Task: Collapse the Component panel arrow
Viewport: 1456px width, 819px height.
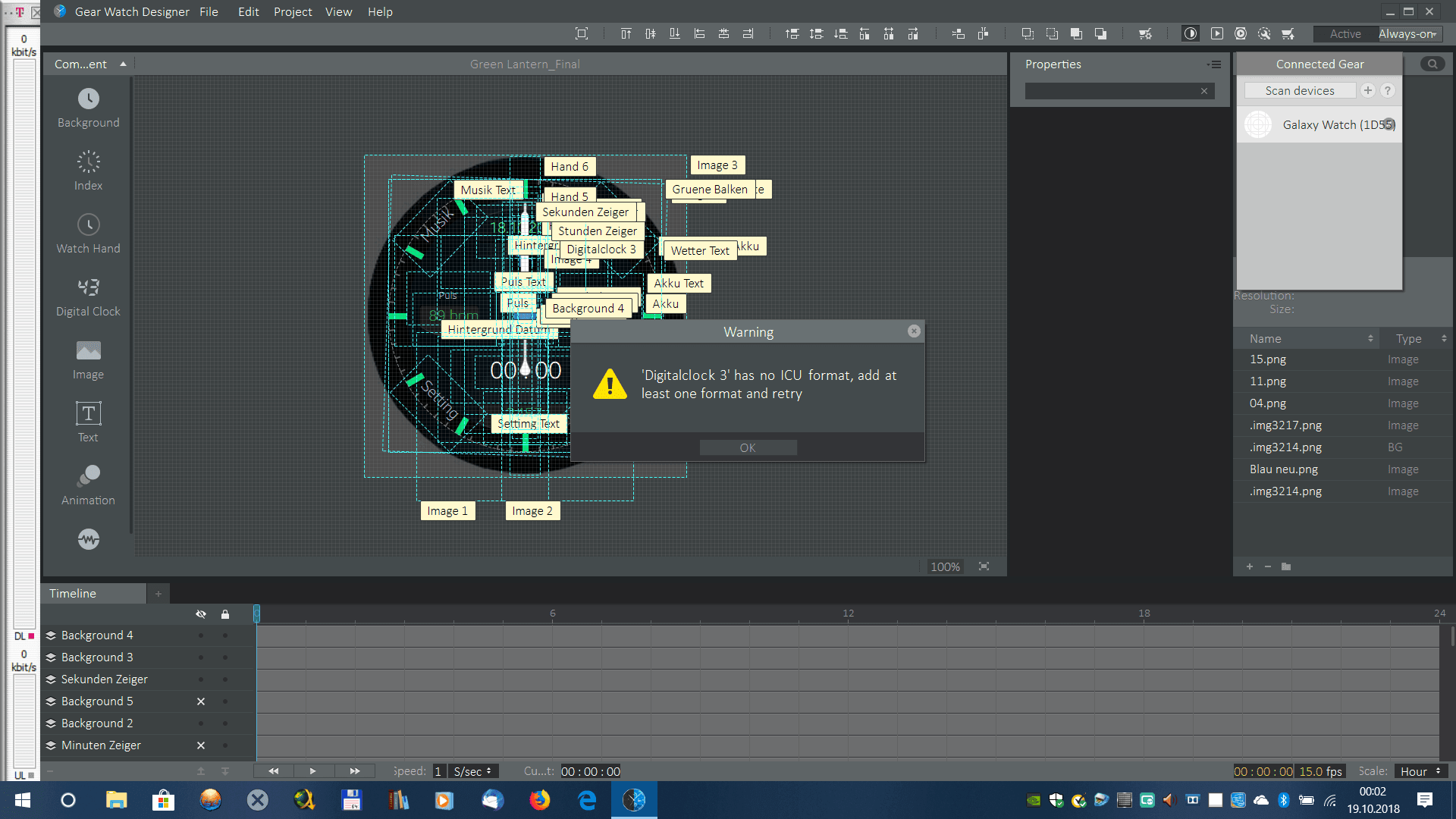Action: 123,64
